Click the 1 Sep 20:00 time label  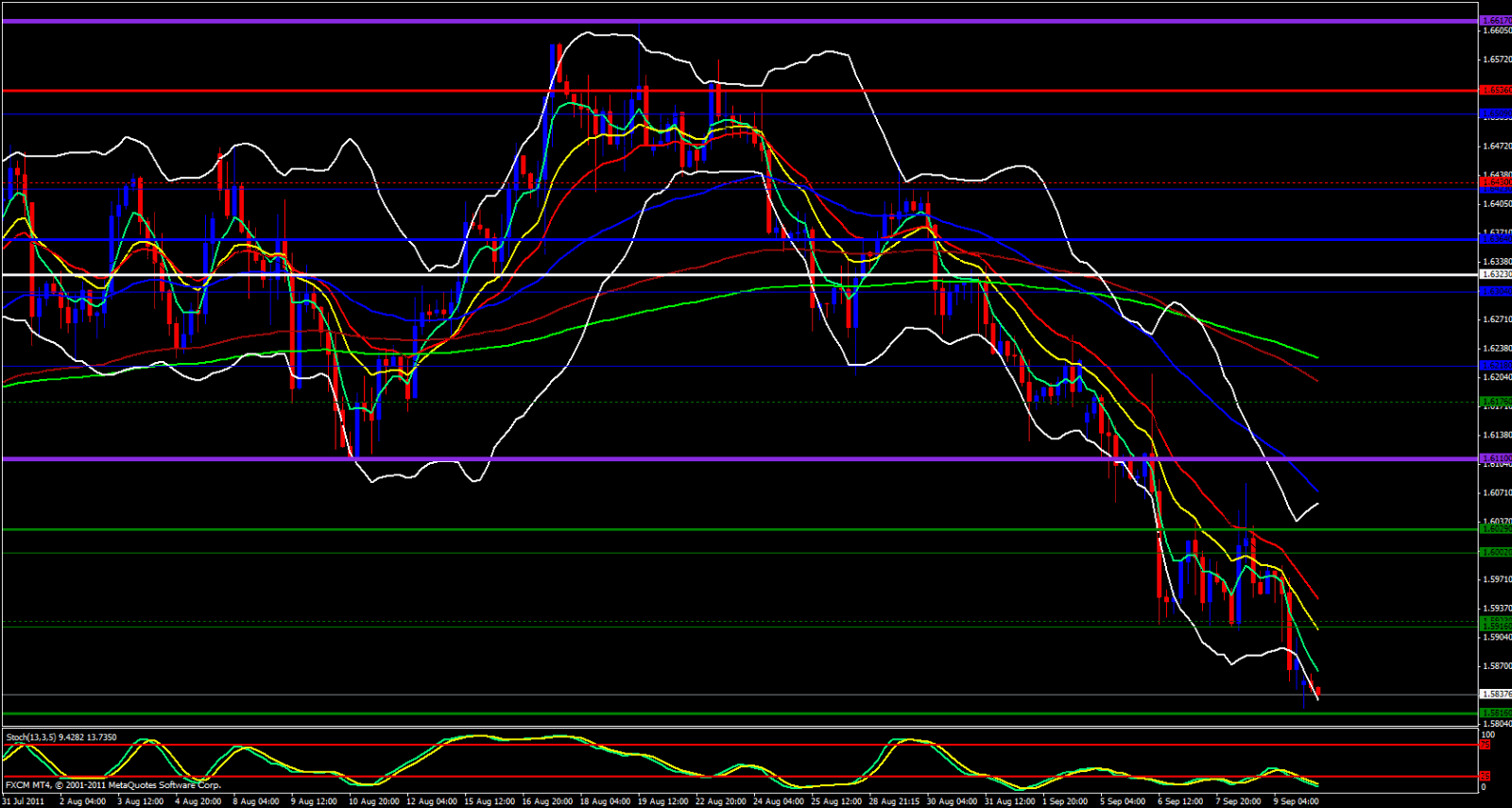pos(1065,801)
